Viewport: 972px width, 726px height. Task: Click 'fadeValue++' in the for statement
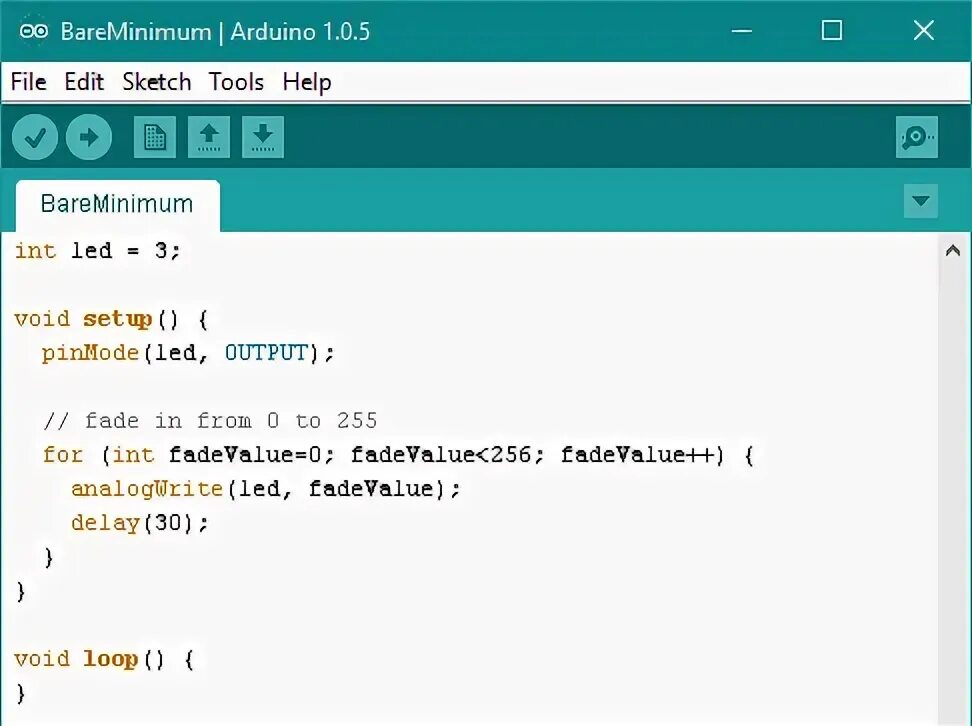click(x=638, y=455)
